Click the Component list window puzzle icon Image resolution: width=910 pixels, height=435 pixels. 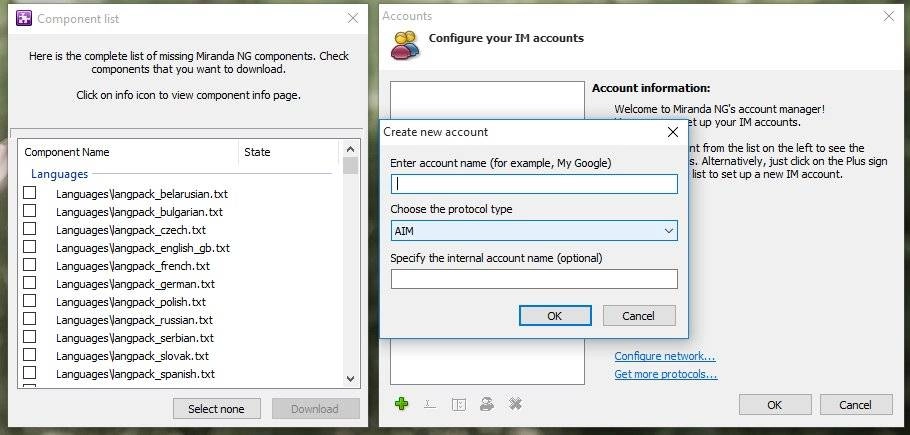(24, 19)
